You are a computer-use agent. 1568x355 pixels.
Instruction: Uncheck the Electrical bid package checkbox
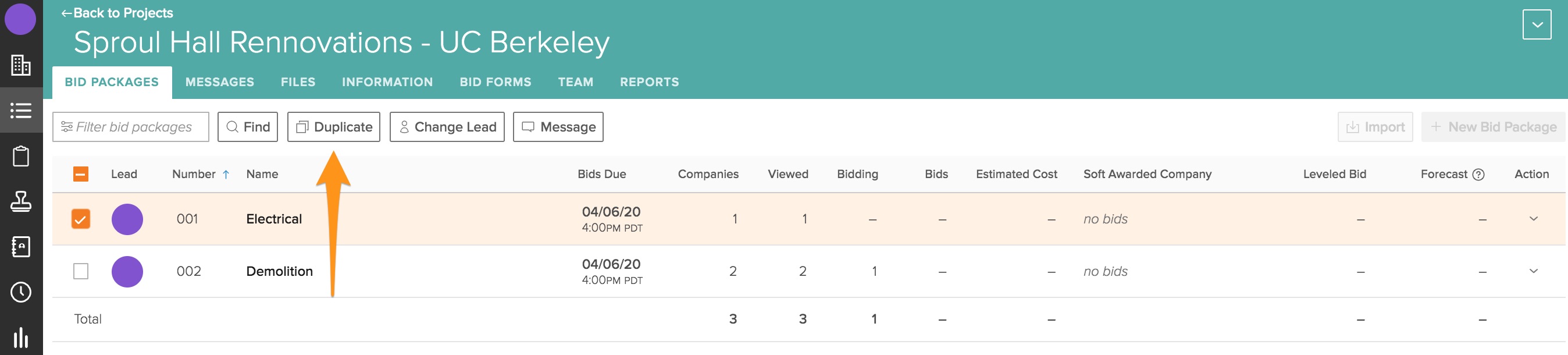coord(80,219)
